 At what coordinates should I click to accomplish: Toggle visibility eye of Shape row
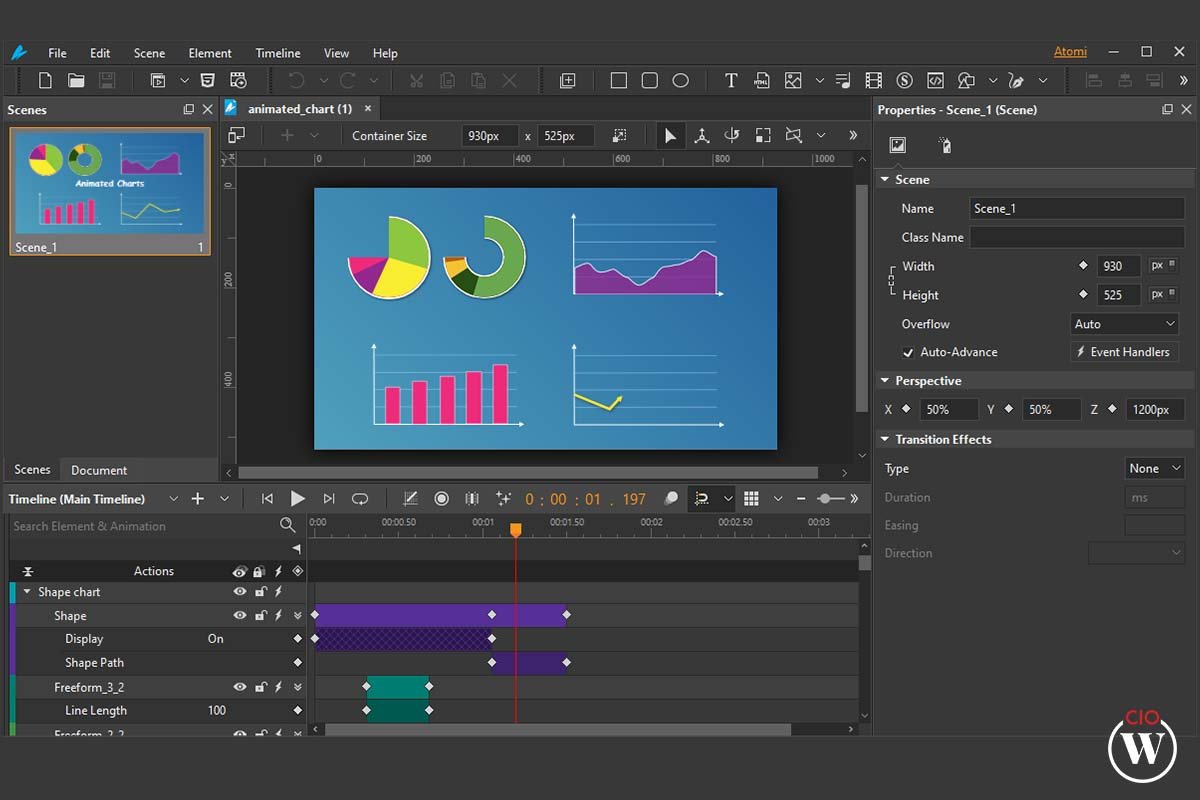pos(240,616)
